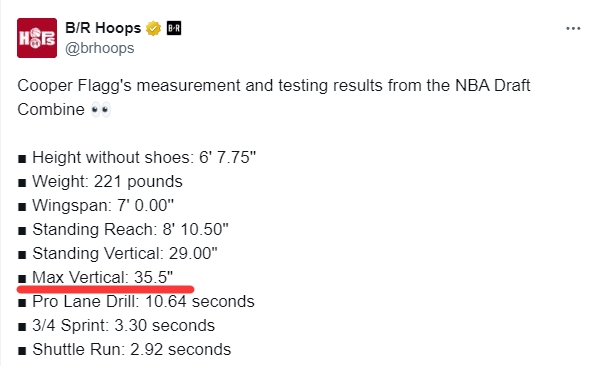Click the Pro Lane Drill: 10.64 seconds text
This screenshot has width=598, height=366.
pos(143,302)
